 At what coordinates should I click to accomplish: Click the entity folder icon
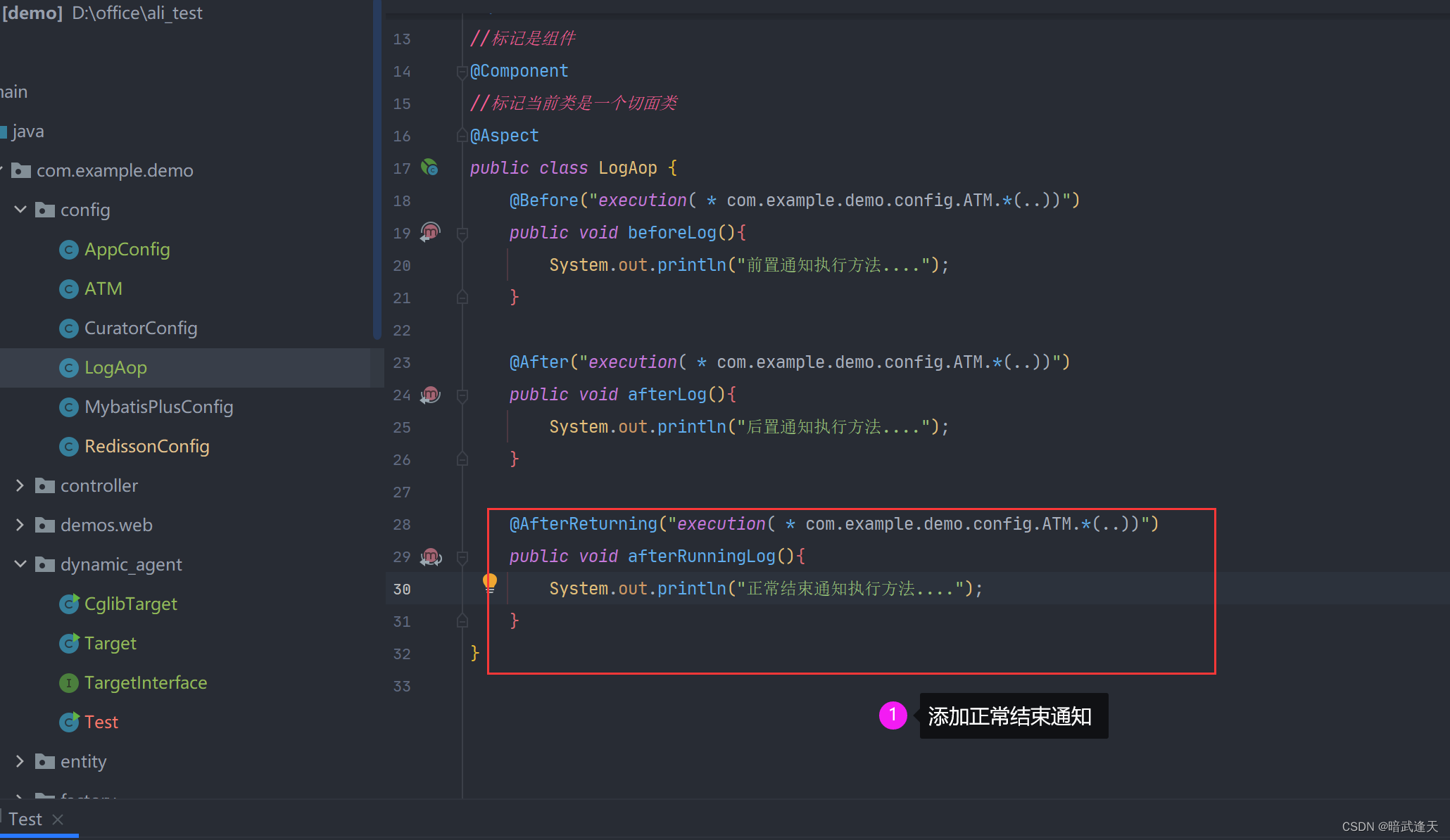point(45,761)
